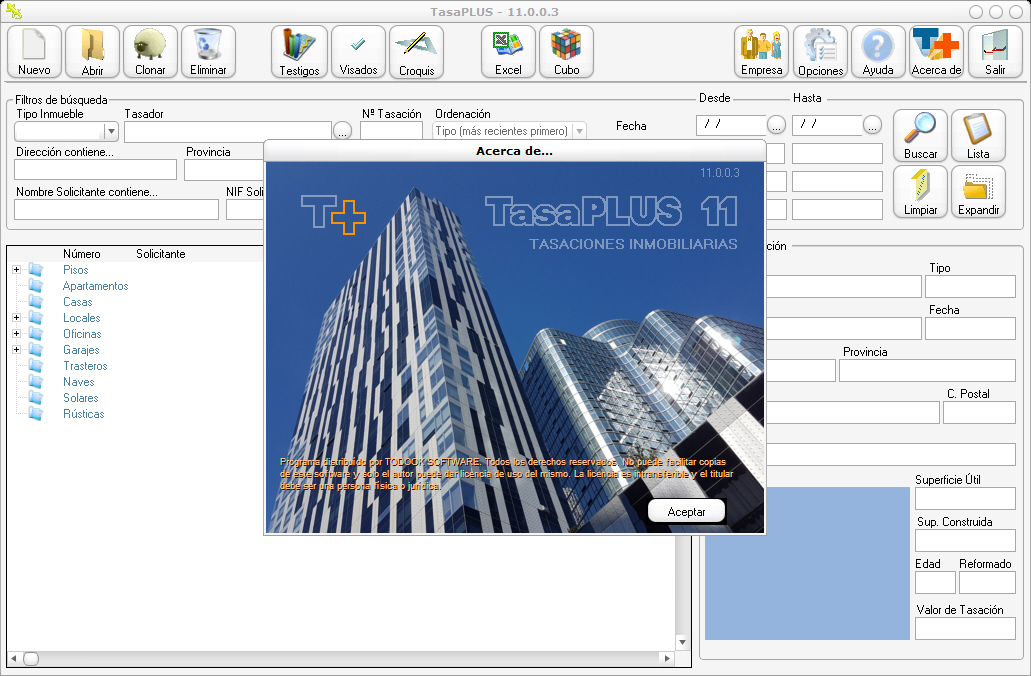
Task: Open a file with Abrir
Action: pyautogui.click(x=92, y=52)
